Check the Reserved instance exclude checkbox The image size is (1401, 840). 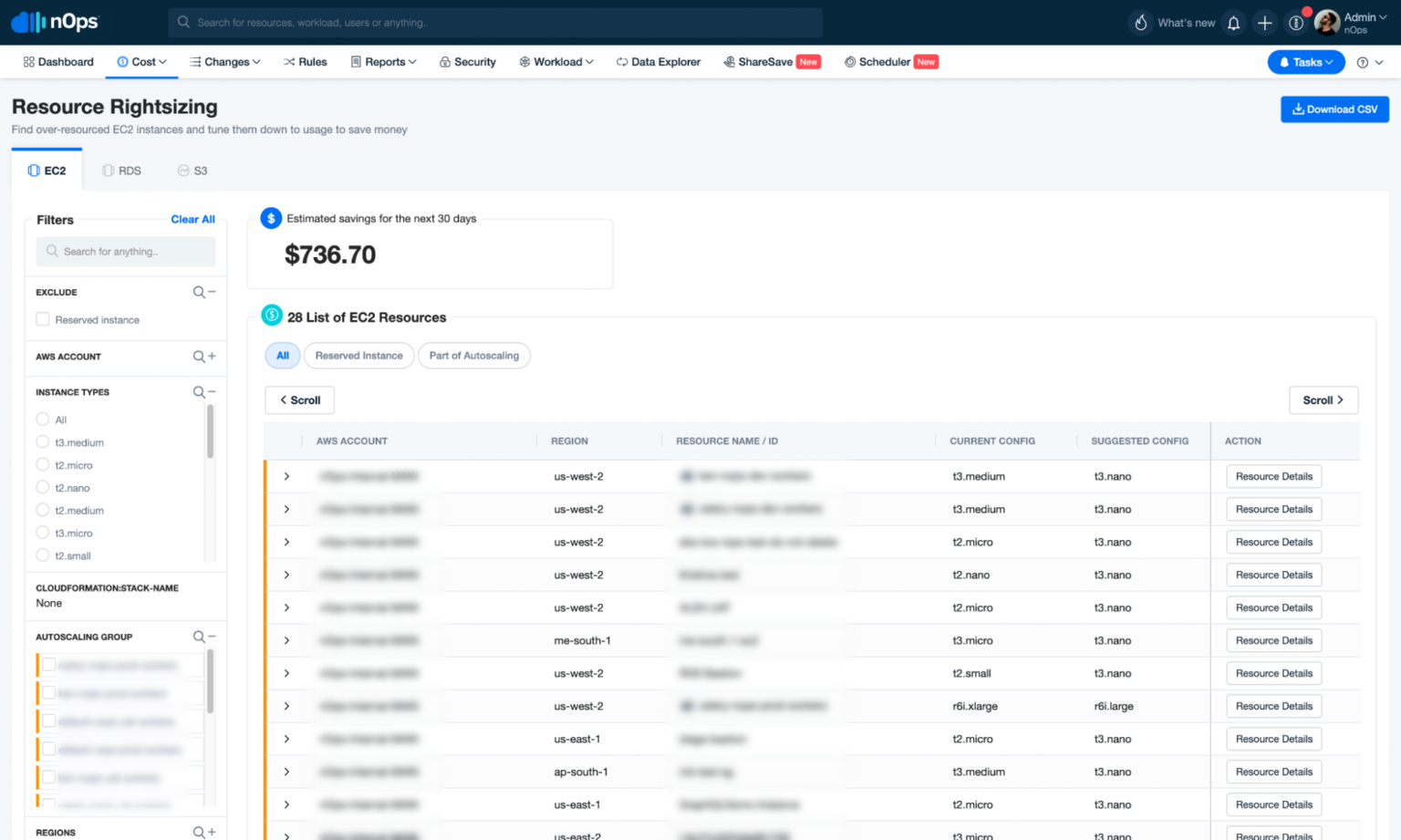[x=42, y=319]
